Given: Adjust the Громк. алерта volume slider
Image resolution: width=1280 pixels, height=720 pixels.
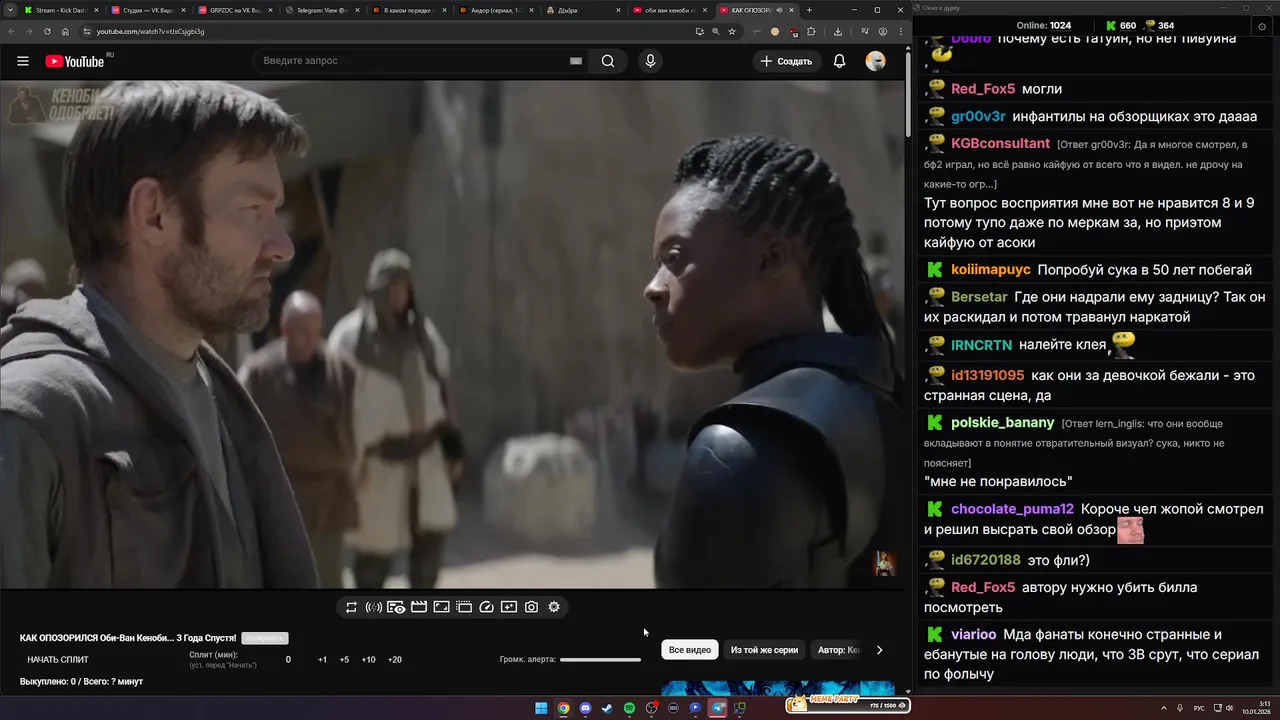Looking at the screenshot, I should click(600, 660).
